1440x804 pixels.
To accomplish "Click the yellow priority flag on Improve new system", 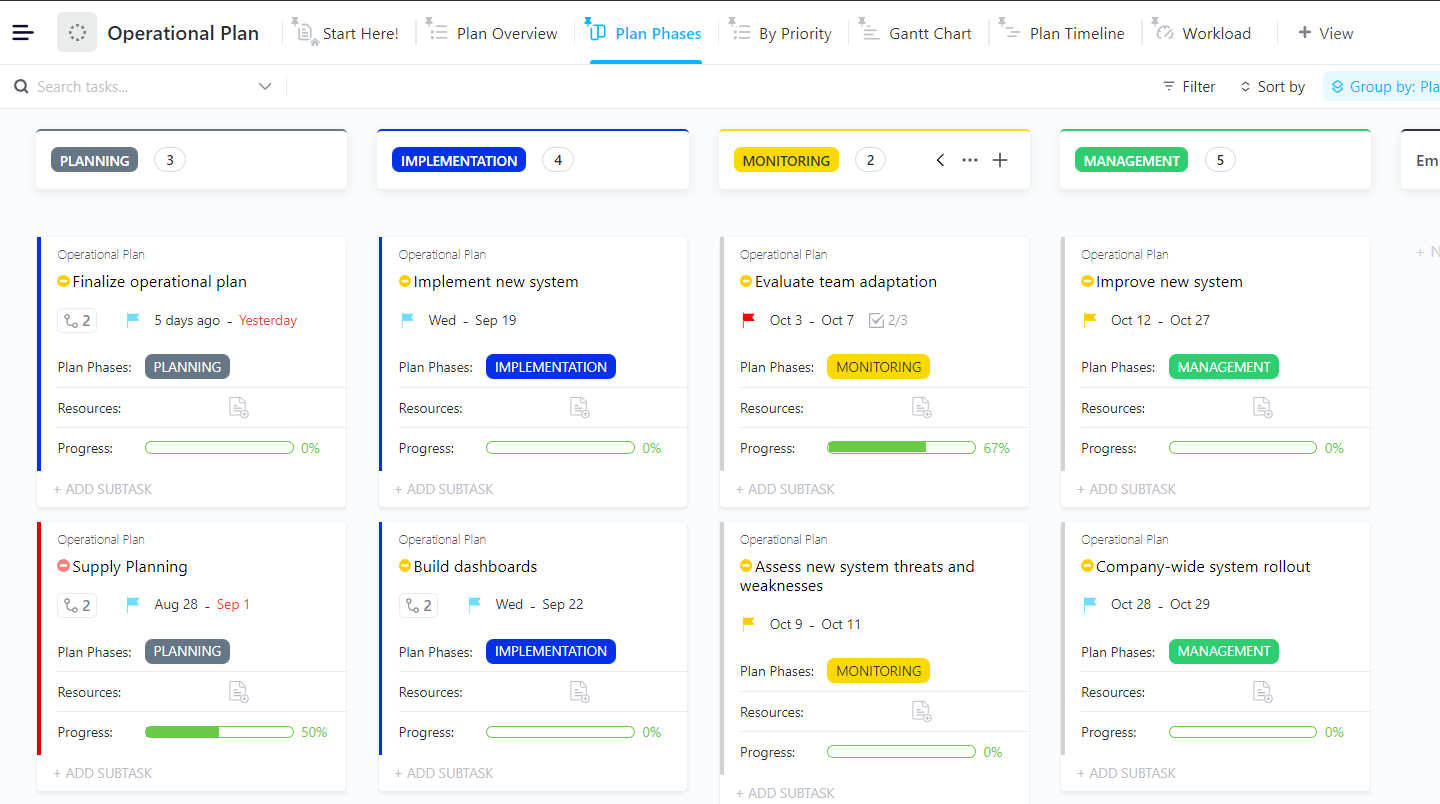I will click(x=1090, y=320).
